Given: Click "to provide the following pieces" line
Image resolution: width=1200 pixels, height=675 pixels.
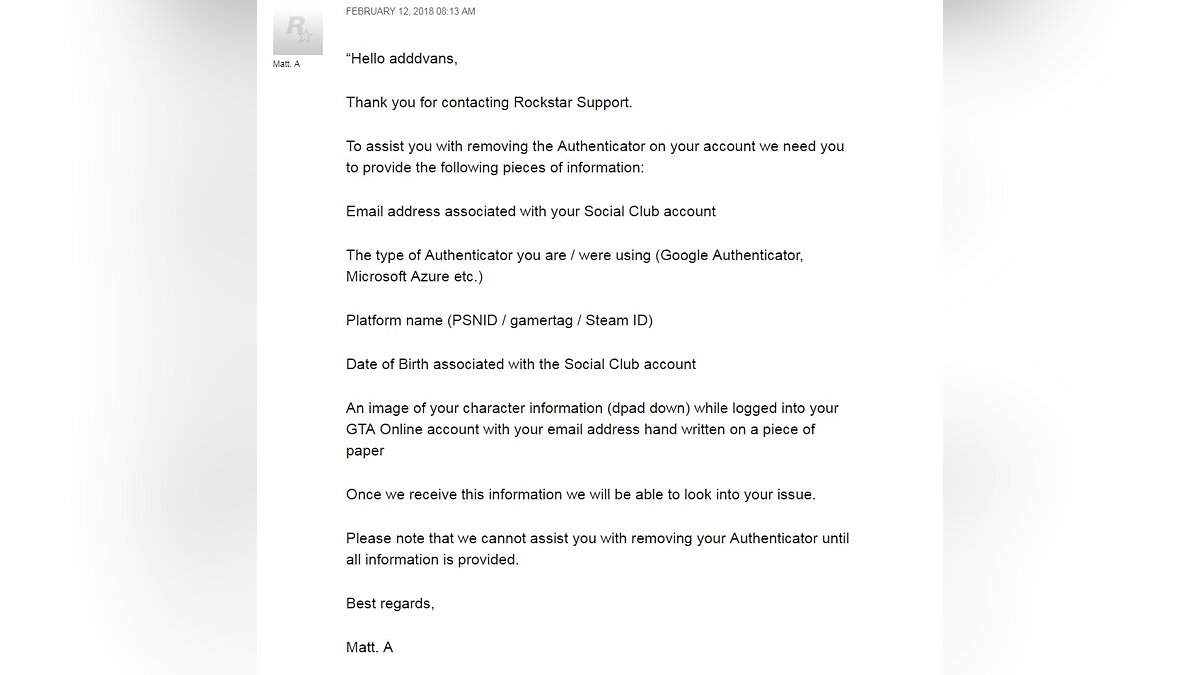Looking at the screenshot, I should click(x=495, y=167).
